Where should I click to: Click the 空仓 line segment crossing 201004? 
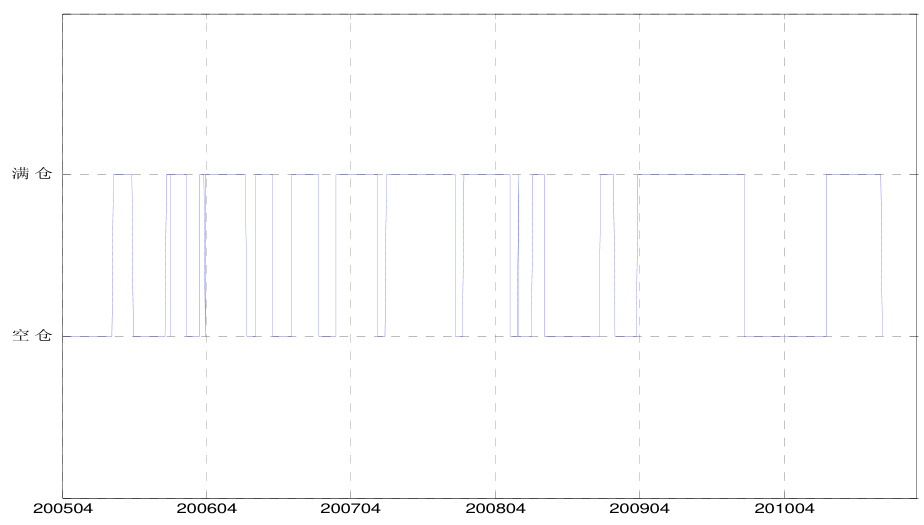(x=786, y=336)
